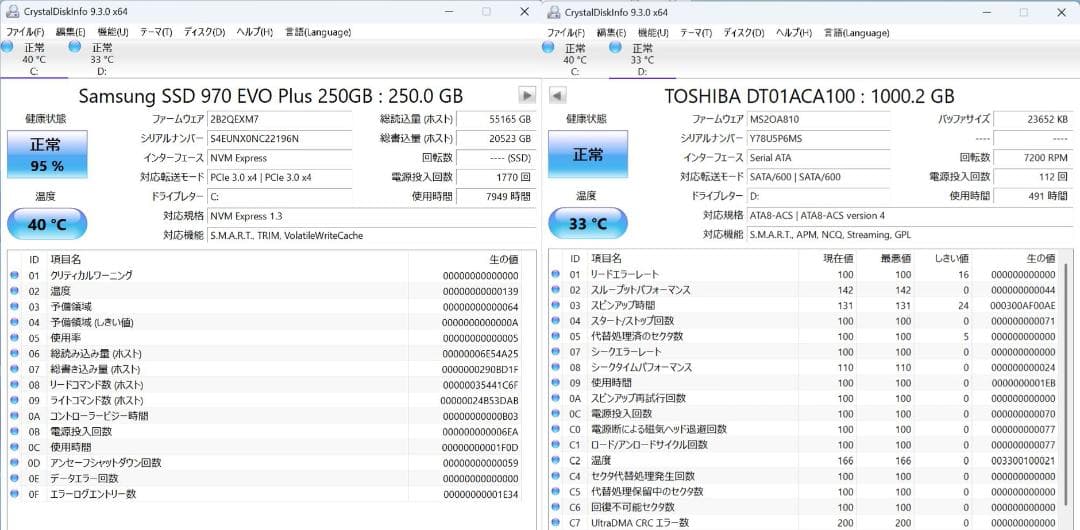Go to previous disk arrow in right window
Viewport: 1080px width, 530px height.
pos(558,95)
